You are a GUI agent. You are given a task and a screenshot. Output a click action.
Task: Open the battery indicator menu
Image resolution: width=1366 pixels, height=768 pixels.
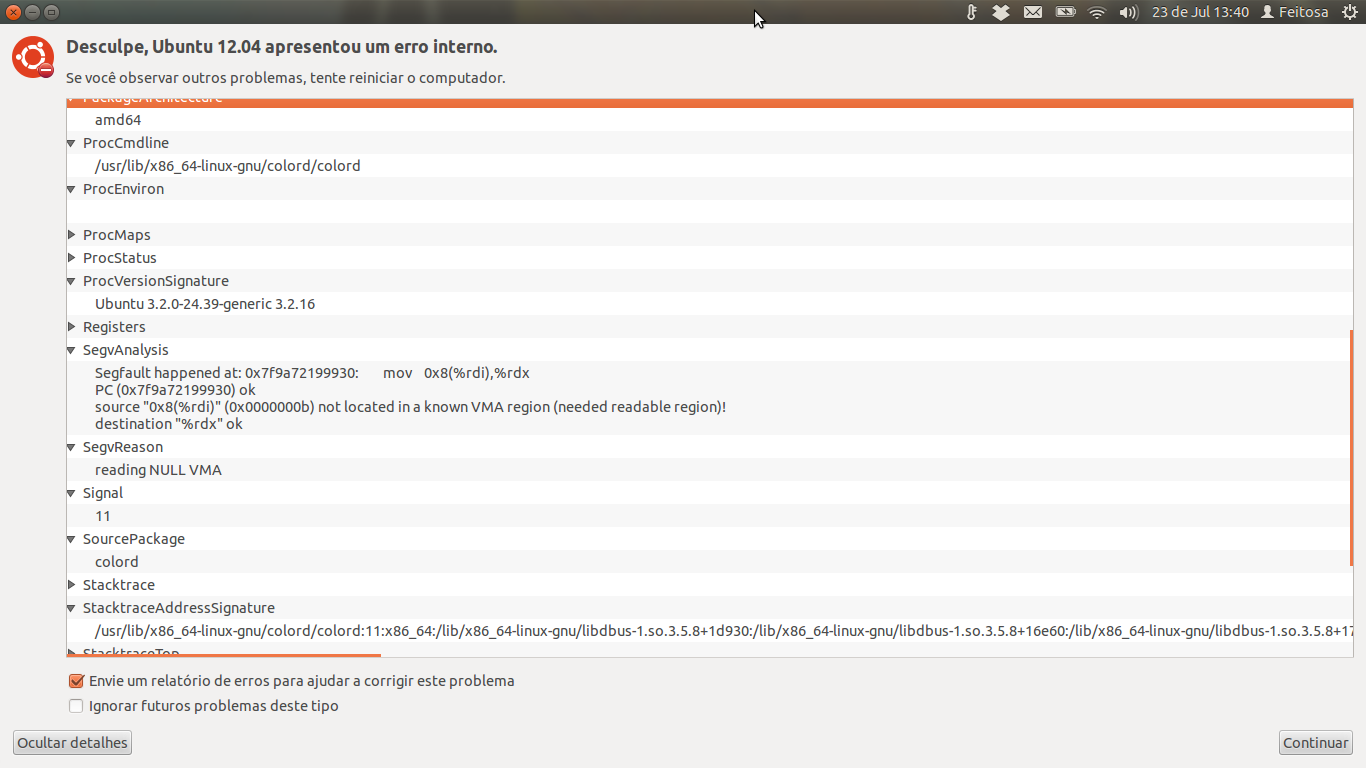[1065, 12]
